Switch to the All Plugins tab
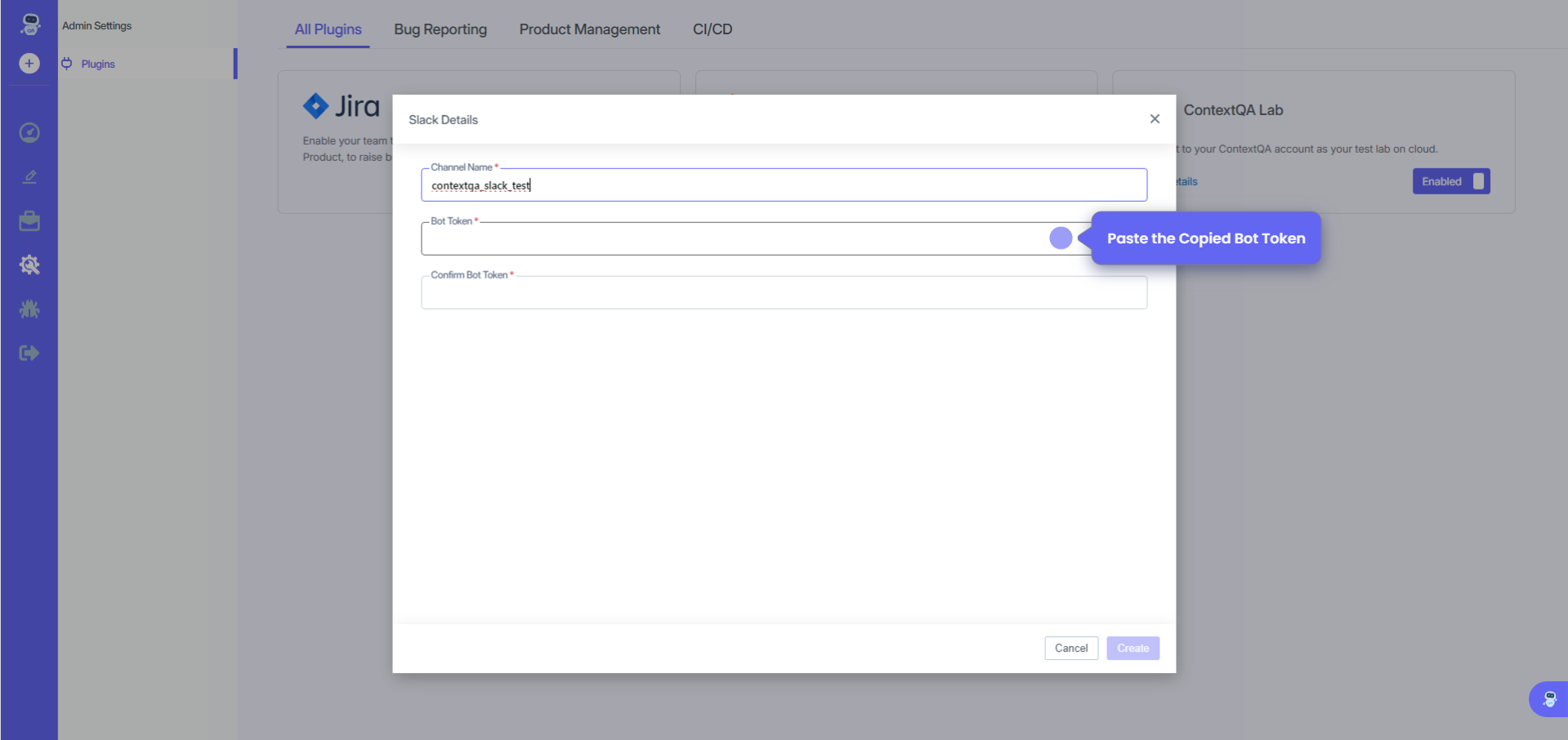The width and height of the screenshot is (1568, 740). (328, 29)
